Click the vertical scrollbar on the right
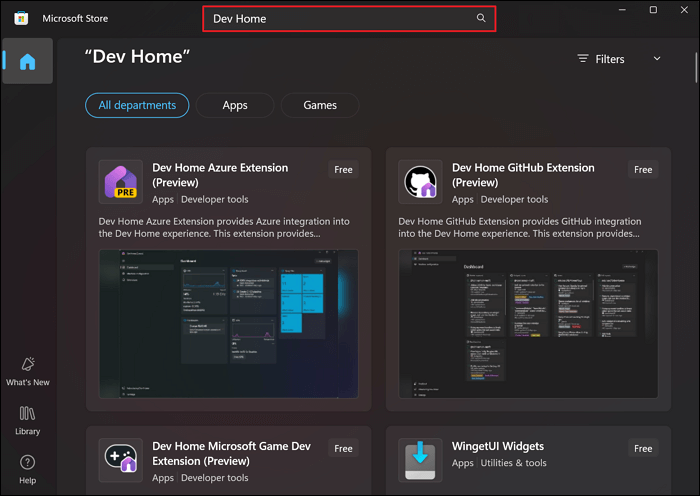This screenshot has width=700, height=496. click(696, 67)
